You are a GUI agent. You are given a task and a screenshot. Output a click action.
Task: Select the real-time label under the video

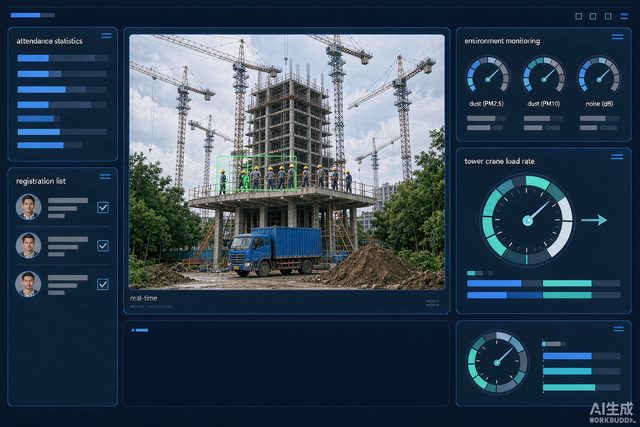click(x=143, y=298)
